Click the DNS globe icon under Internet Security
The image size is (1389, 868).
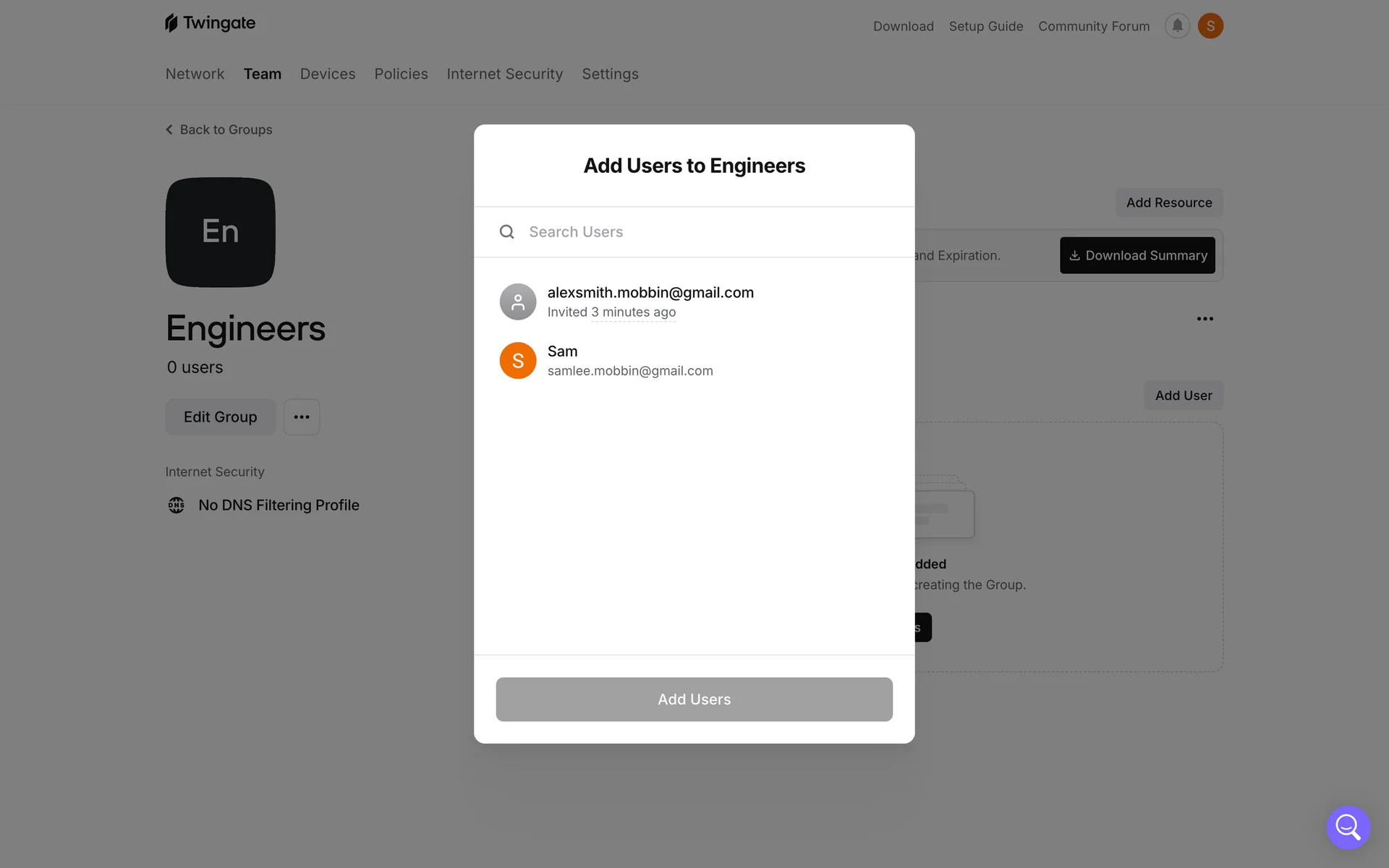pos(176,505)
